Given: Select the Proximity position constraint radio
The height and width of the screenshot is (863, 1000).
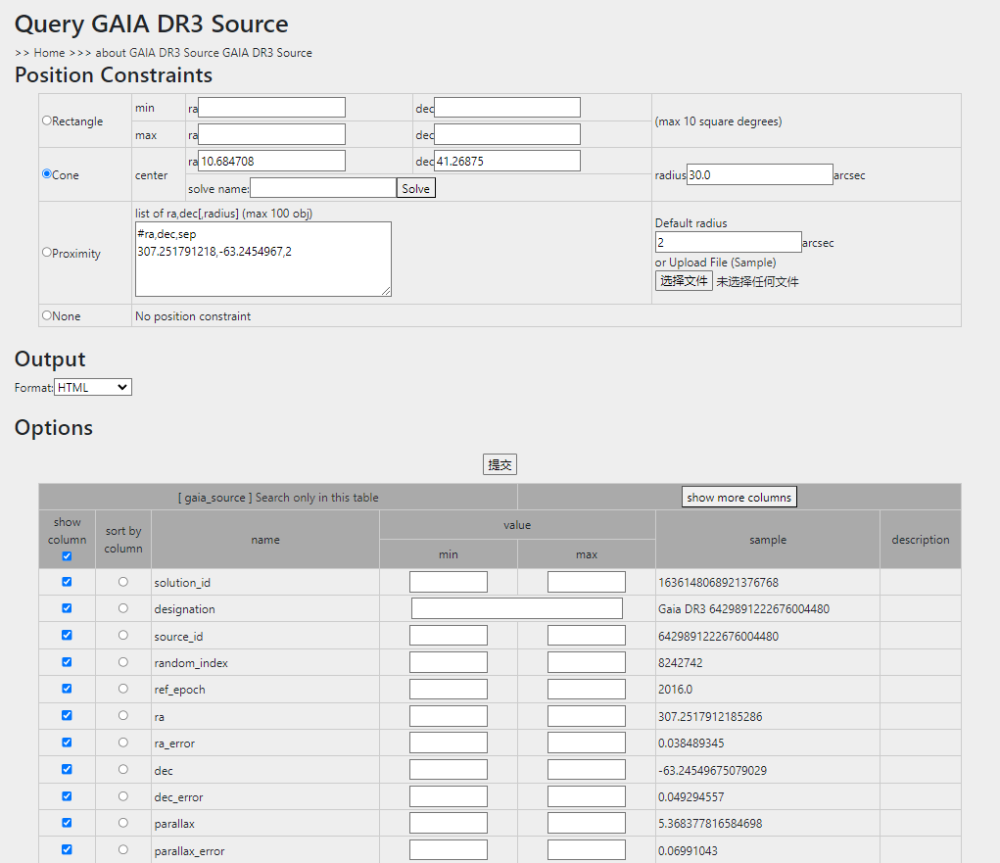Looking at the screenshot, I should coord(47,252).
